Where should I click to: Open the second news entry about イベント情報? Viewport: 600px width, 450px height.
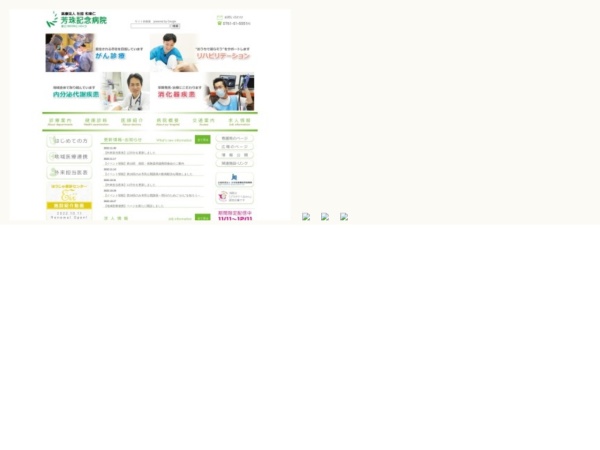click(x=144, y=163)
